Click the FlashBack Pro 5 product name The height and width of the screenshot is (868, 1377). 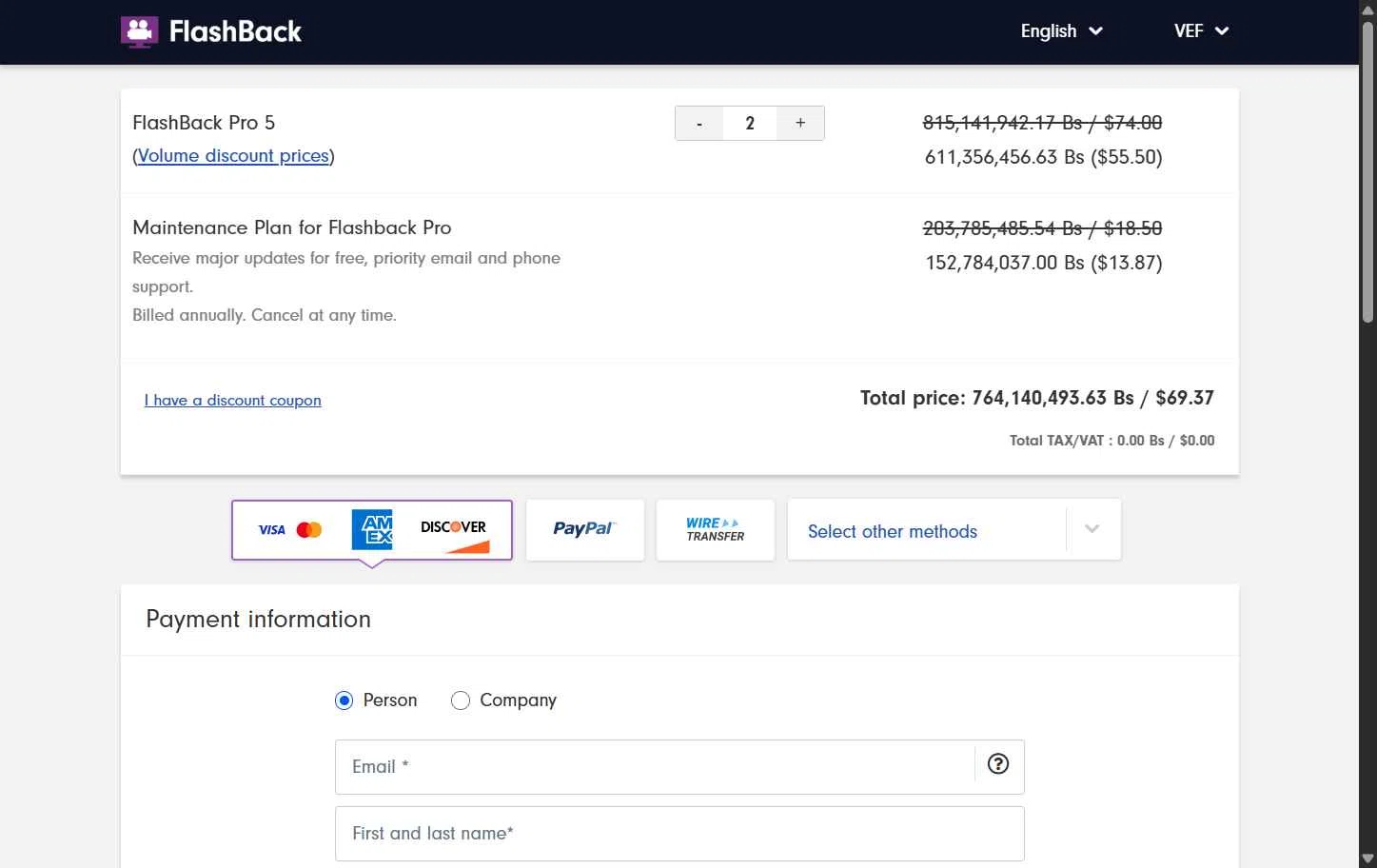[x=204, y=123]
